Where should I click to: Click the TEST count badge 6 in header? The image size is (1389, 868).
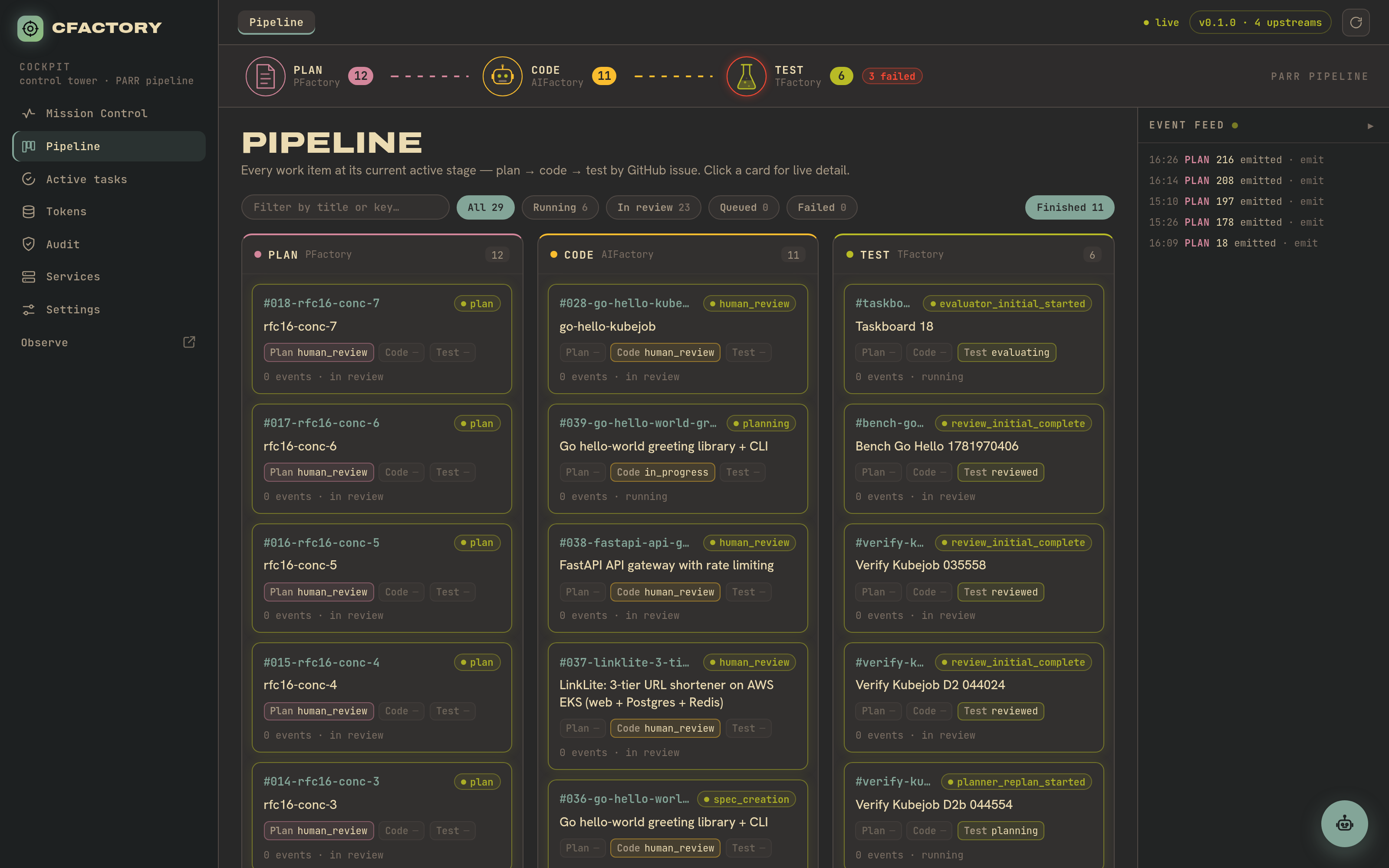coord(842,76)
